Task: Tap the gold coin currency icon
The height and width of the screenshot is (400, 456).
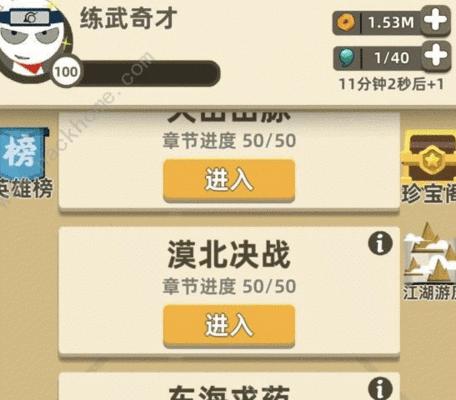Action: point(346,23)
